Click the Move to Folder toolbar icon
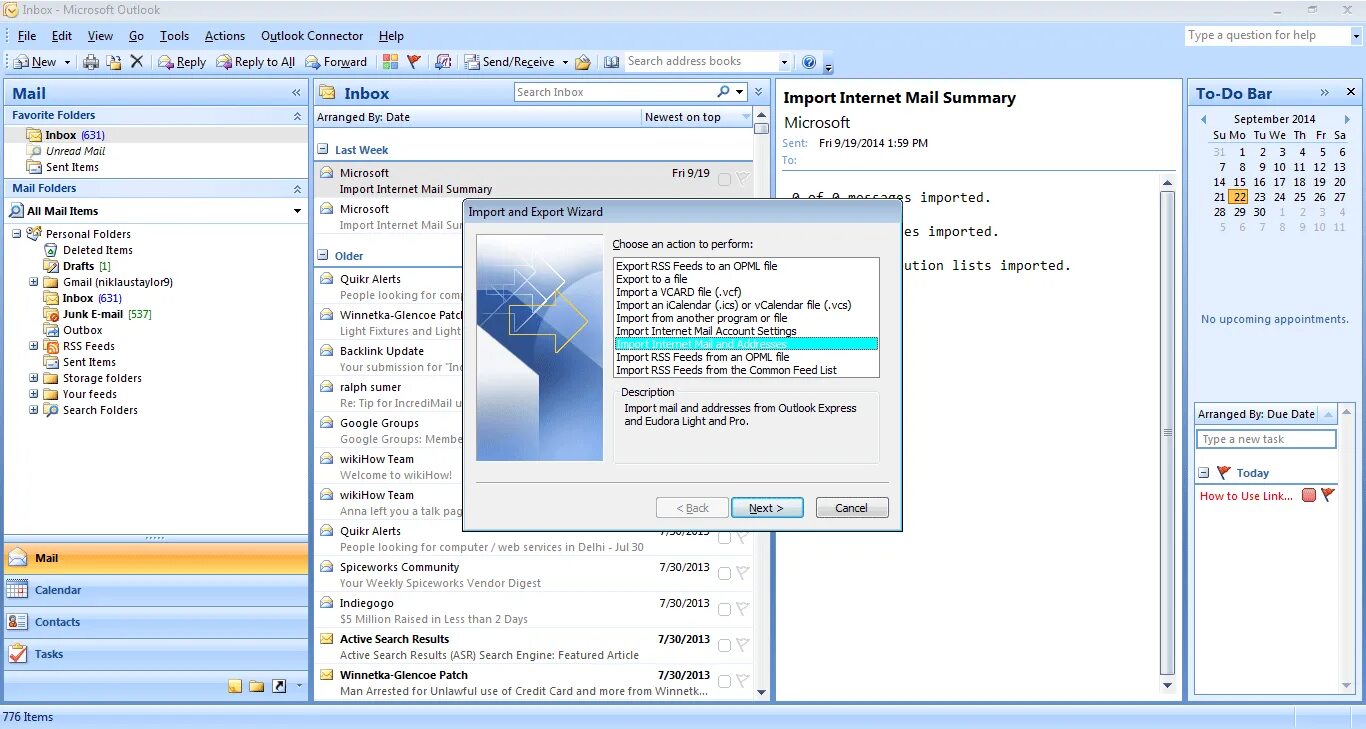 [x=114, y=62]
